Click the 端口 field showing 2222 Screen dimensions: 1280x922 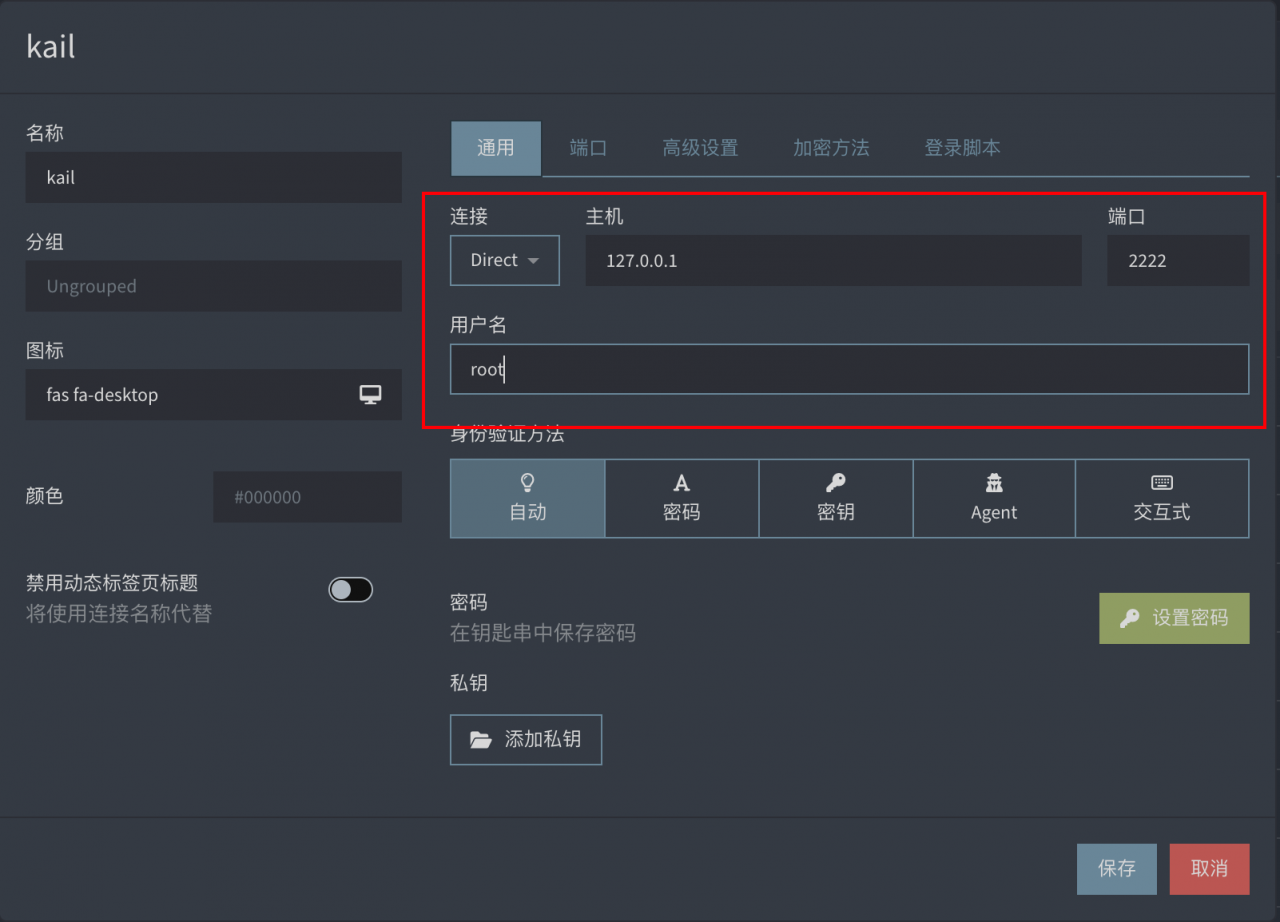(1178, 261)
